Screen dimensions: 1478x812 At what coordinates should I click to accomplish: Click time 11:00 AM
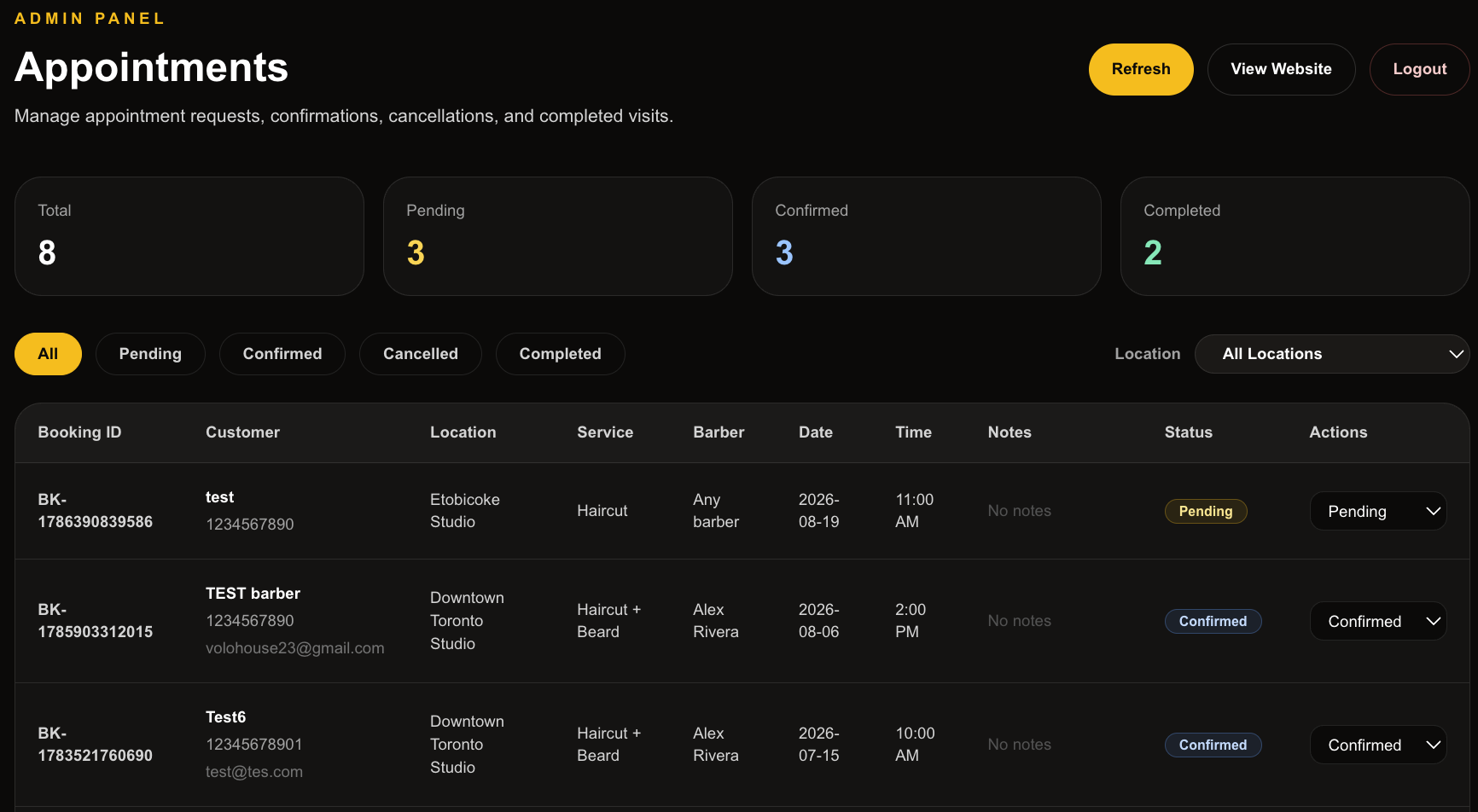[915, 511]
